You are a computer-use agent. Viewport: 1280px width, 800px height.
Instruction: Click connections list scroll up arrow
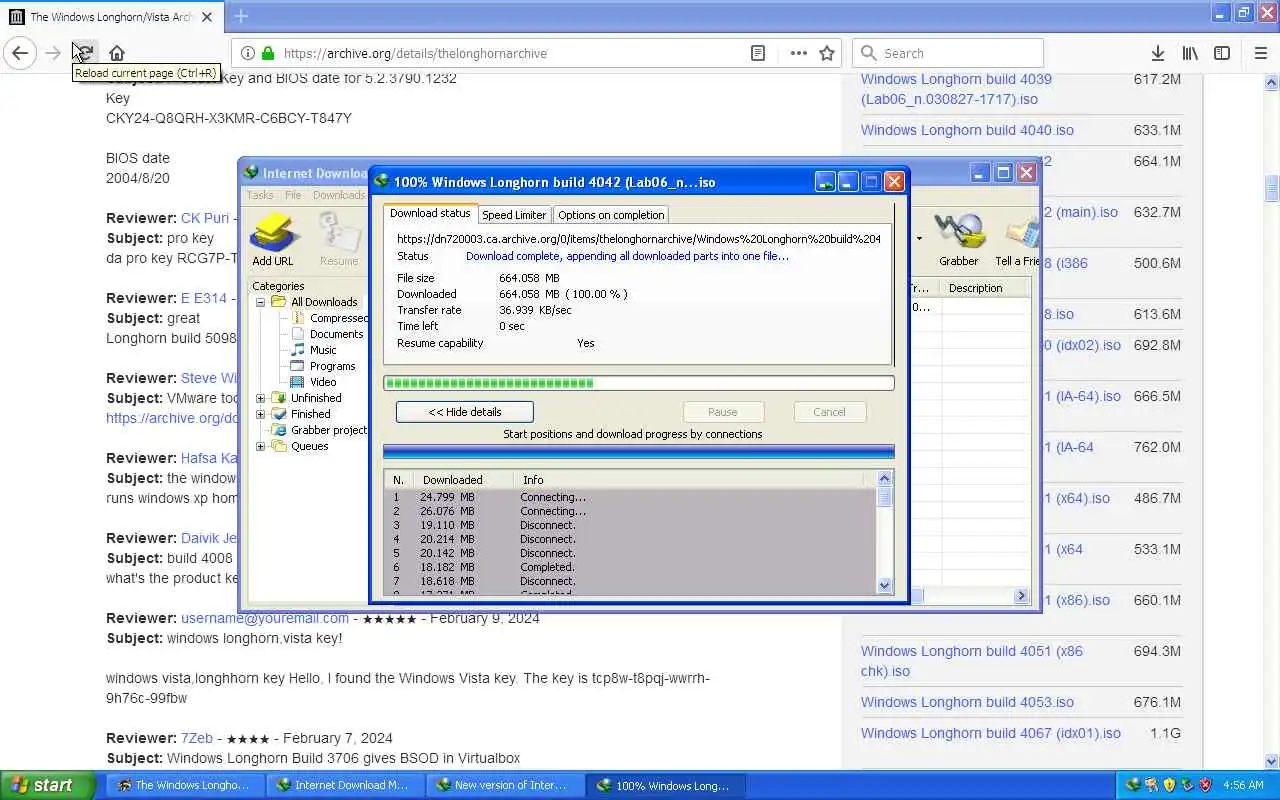884,480
